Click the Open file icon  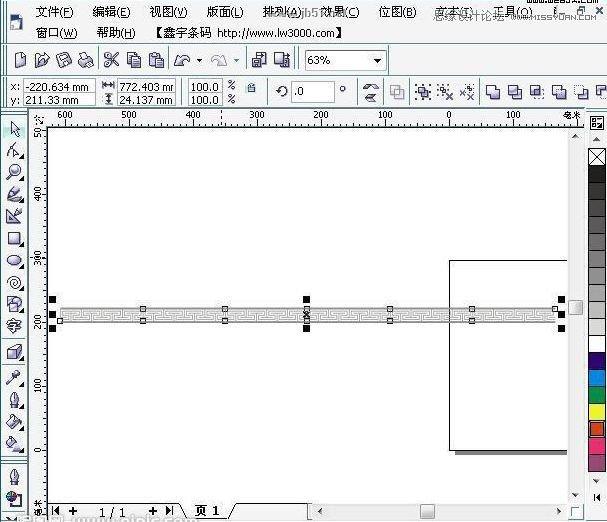pos(42,60)
